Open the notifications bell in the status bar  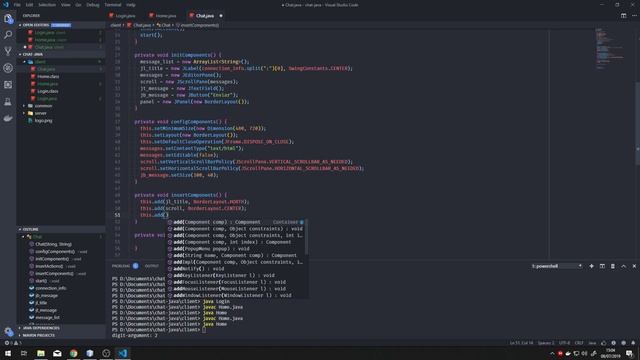pyautogui.click(x=633, y=343)
